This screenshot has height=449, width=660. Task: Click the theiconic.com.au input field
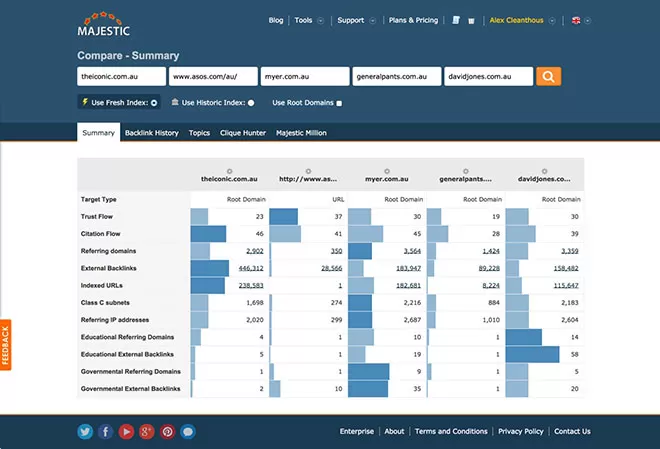pyautogui.click(x=121, y=76)
